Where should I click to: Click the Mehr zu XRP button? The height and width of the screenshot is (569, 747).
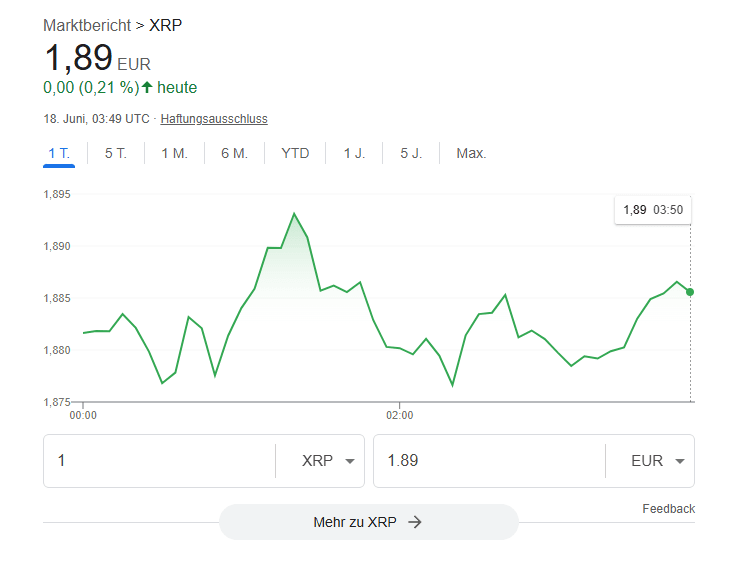(368, 522)
